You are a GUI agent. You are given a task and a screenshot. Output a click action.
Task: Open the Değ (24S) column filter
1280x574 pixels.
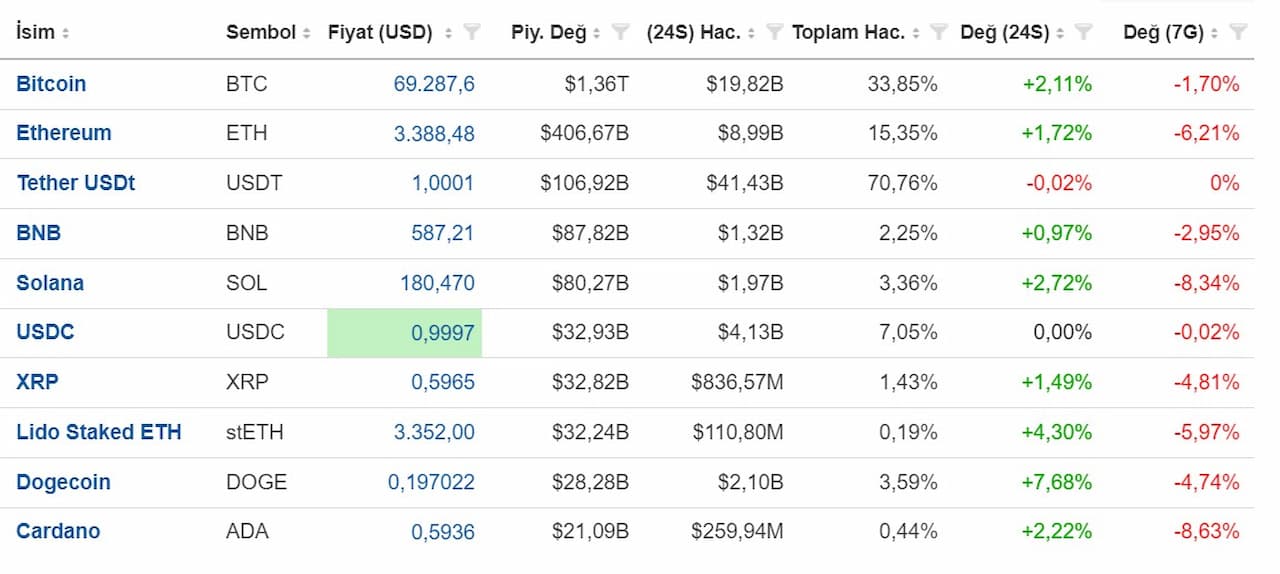tap(1083, 33)
